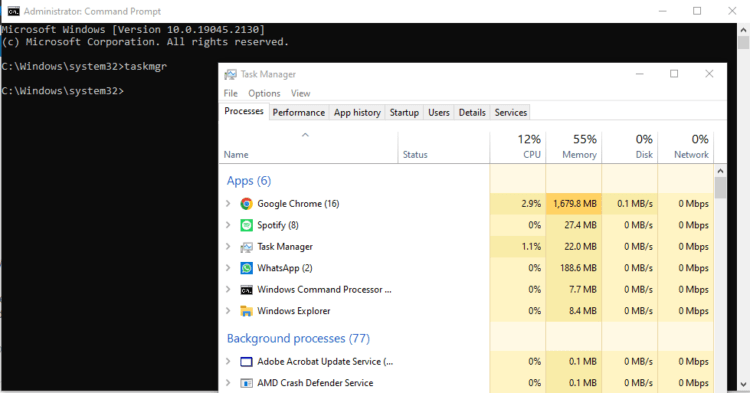Expand the WhatsApp process group

click(228, 268)
